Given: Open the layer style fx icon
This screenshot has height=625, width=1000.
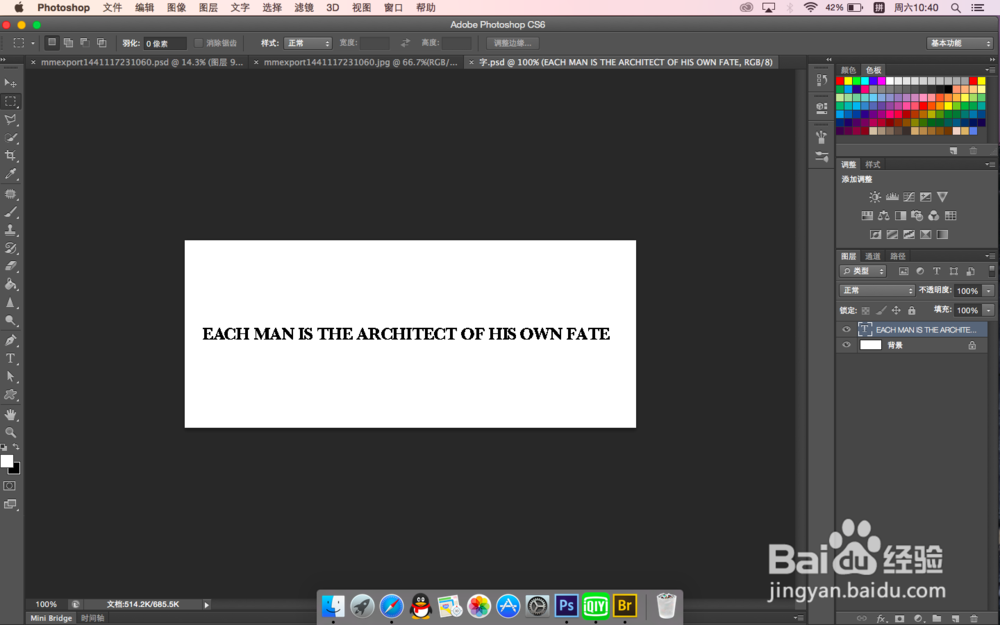Looking at the screenshot, I should click(x=881, y=619).
